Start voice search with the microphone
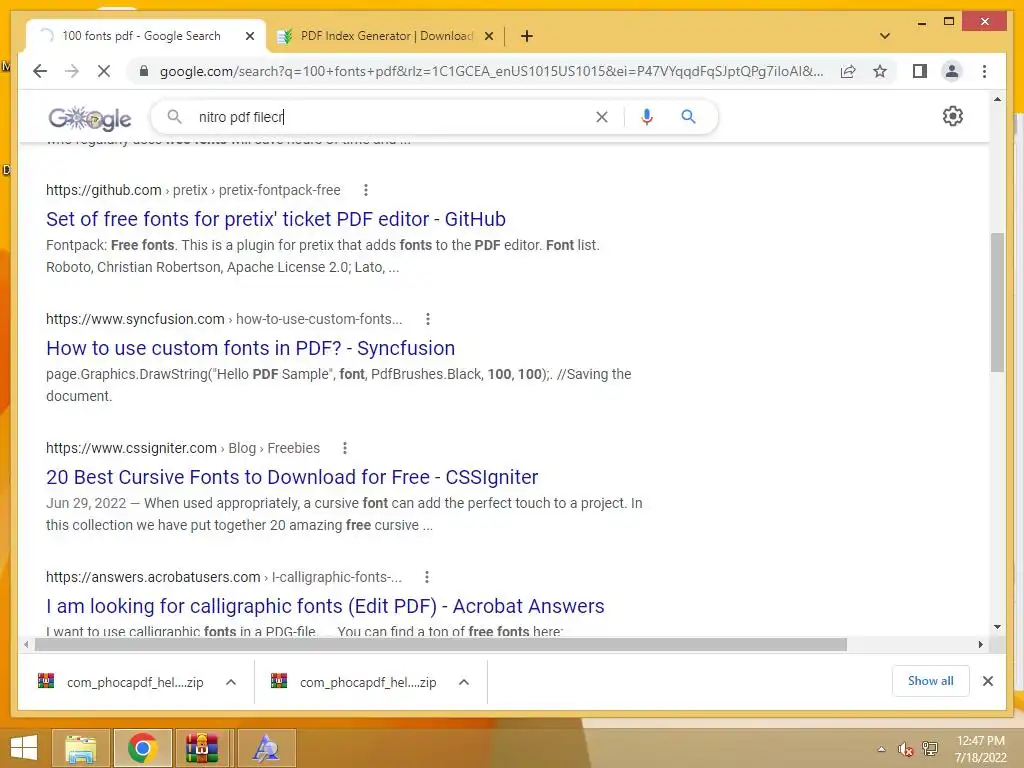The height and width of the screenshot is (768, 1024). tap(647, 117)
